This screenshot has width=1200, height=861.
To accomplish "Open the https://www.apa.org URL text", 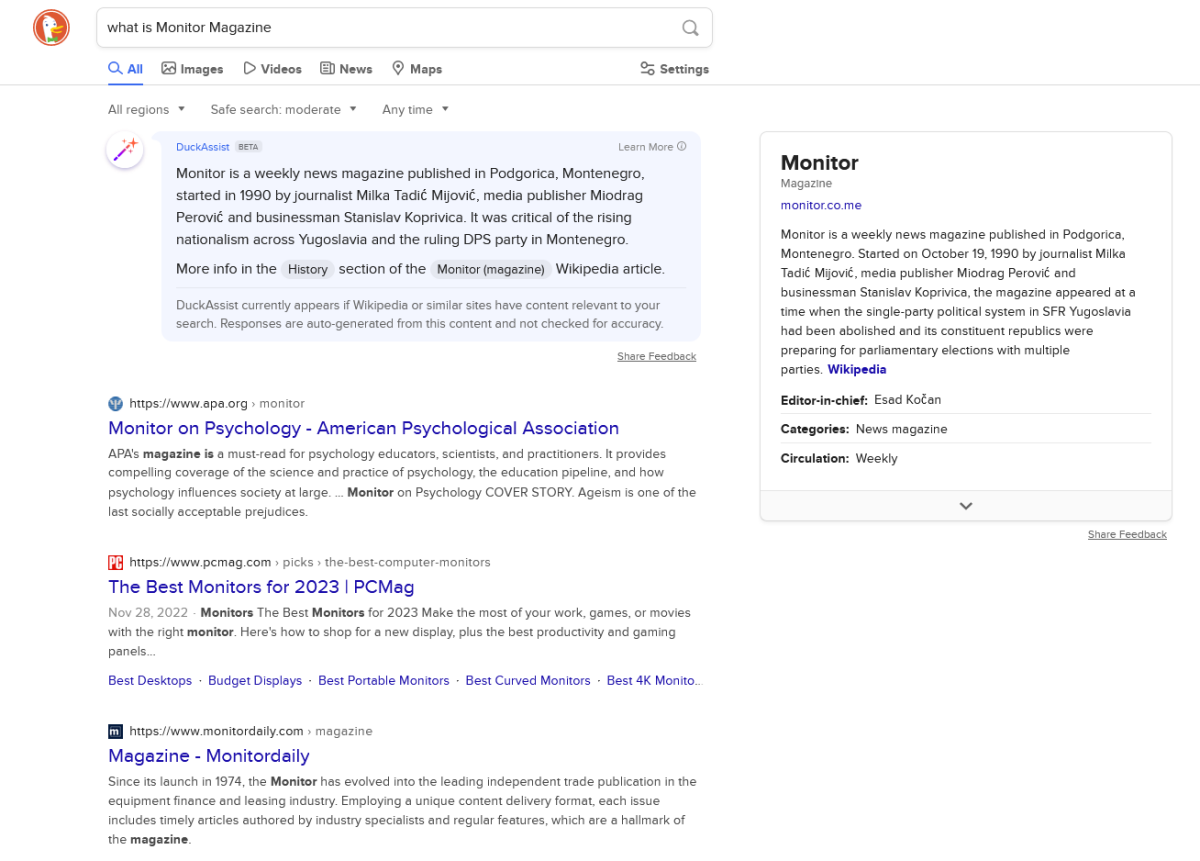I will (x=188, y=404).
